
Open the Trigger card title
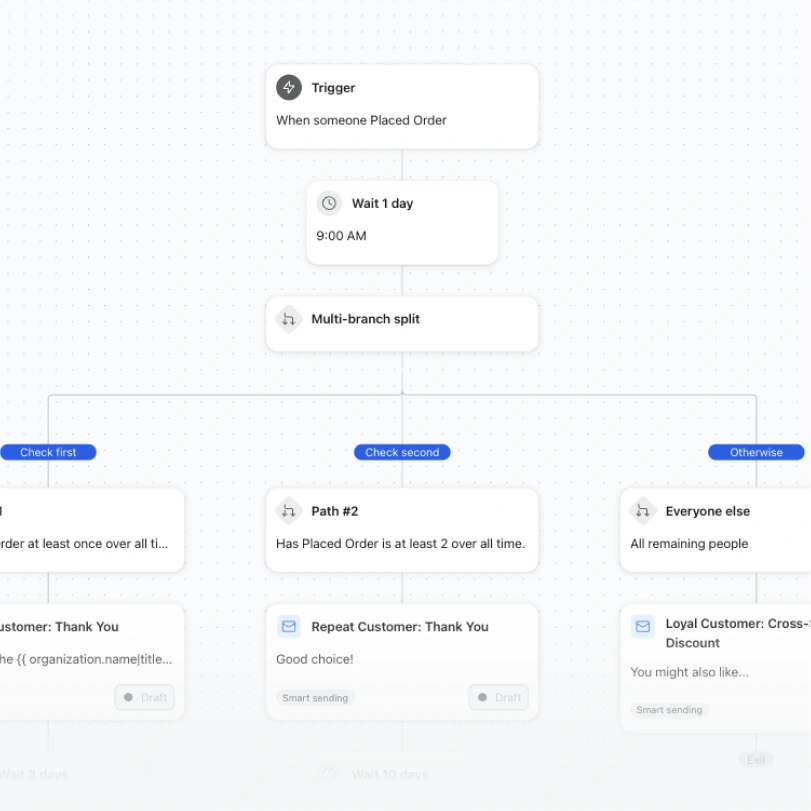click(333, 88)
